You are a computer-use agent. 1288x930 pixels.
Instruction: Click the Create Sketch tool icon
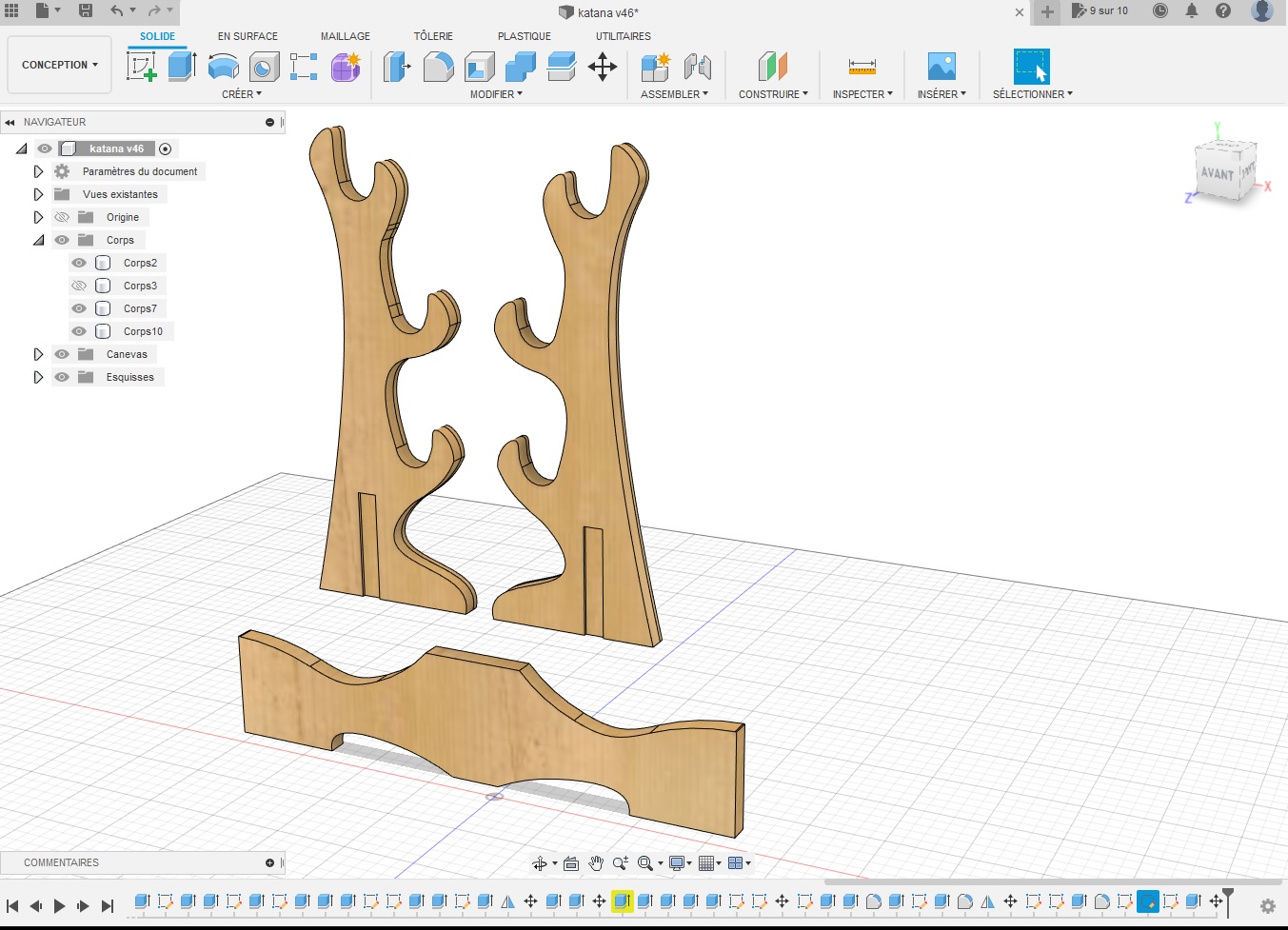tap(141, 67)
